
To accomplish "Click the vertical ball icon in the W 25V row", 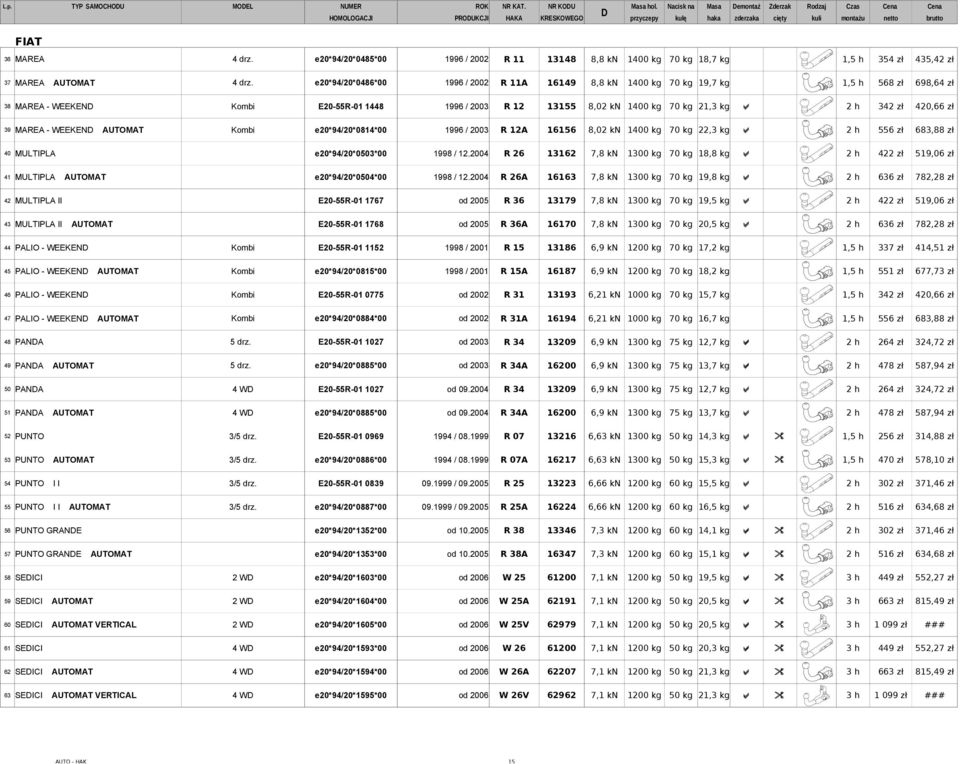I will click(816, 625).
